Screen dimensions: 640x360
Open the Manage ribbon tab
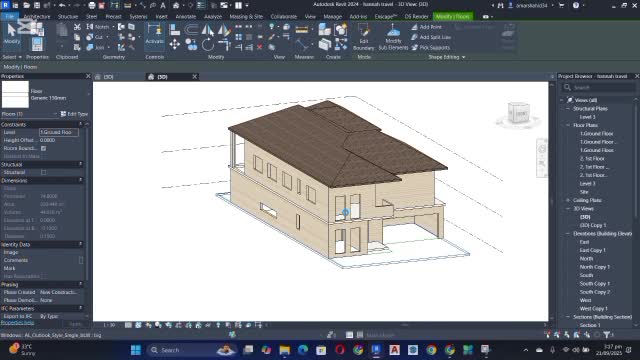[x=332, y=17]
